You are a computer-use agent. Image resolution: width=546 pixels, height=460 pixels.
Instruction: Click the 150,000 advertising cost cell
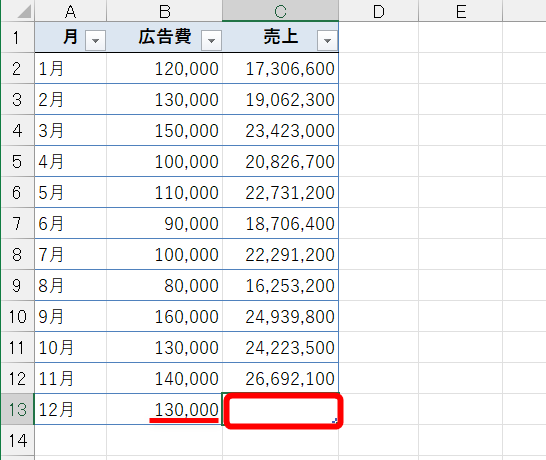point(165,130)
